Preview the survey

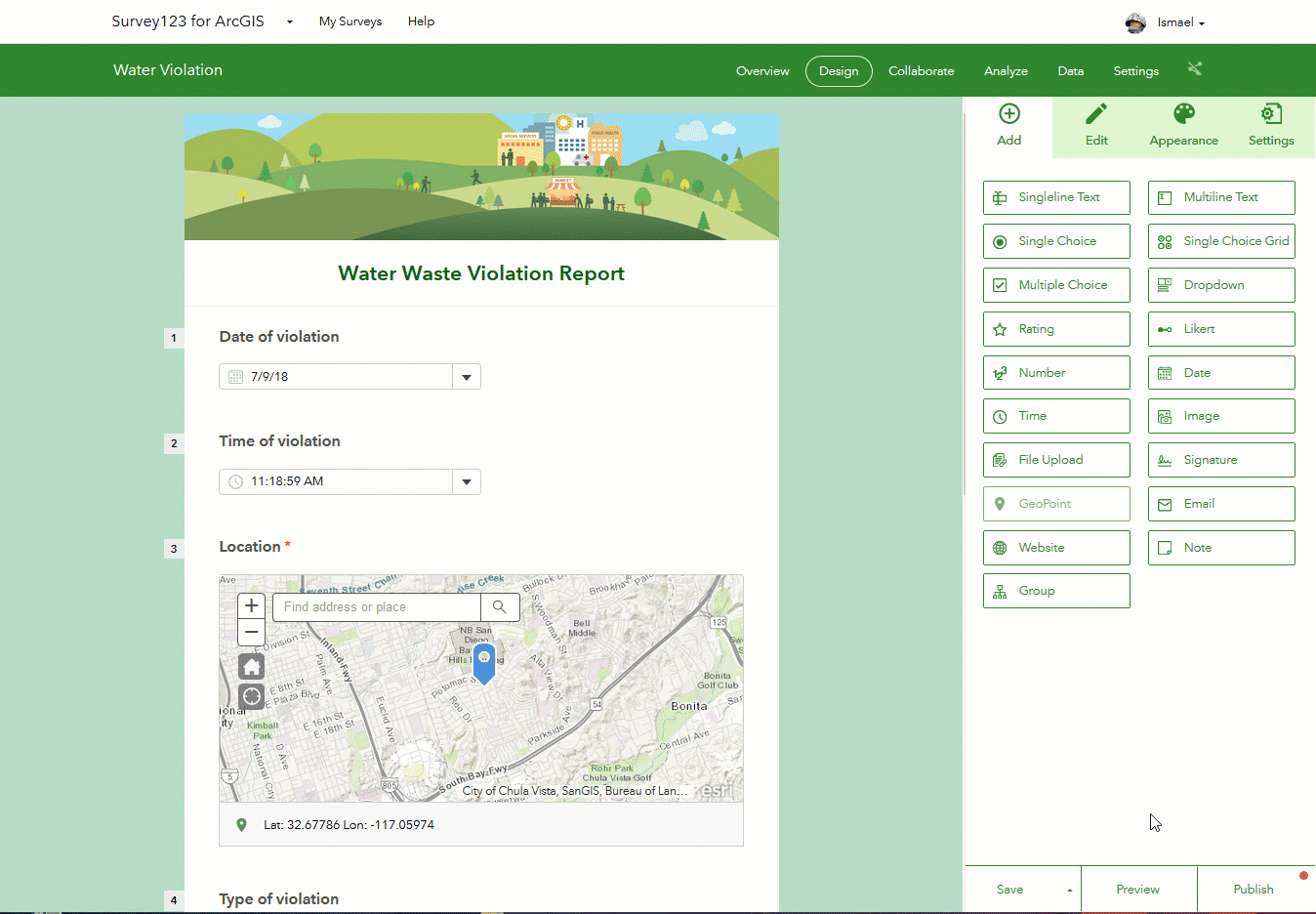[x=1138, y=890]
